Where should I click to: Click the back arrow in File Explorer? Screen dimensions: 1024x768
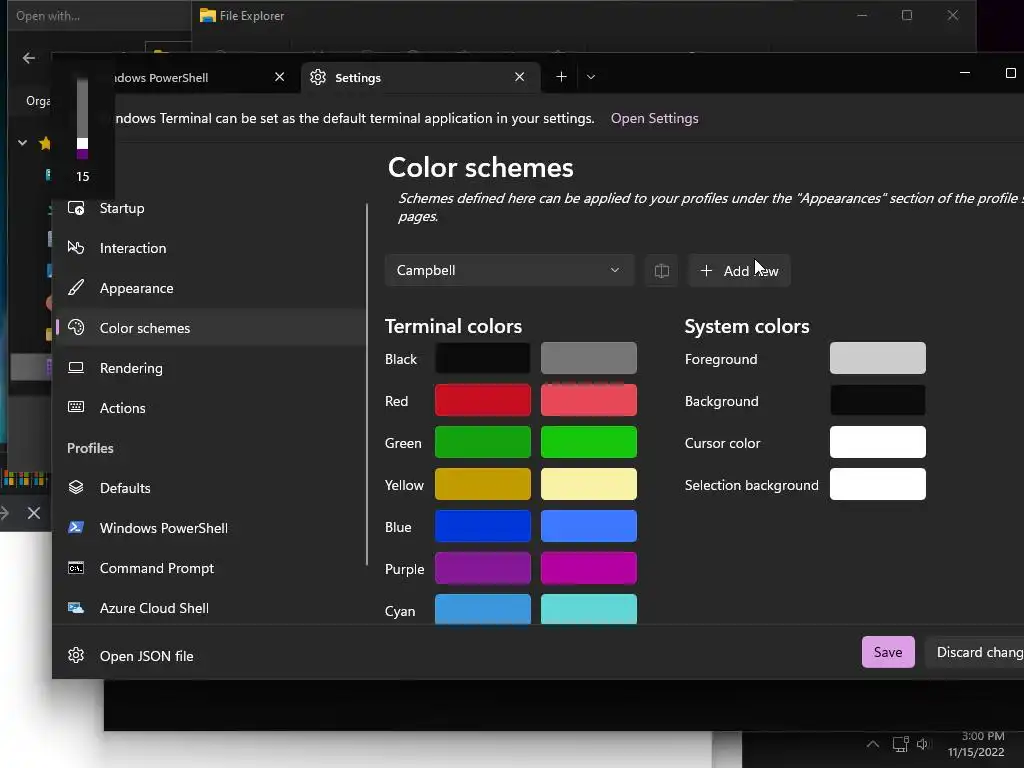click(x=29, y=58)
